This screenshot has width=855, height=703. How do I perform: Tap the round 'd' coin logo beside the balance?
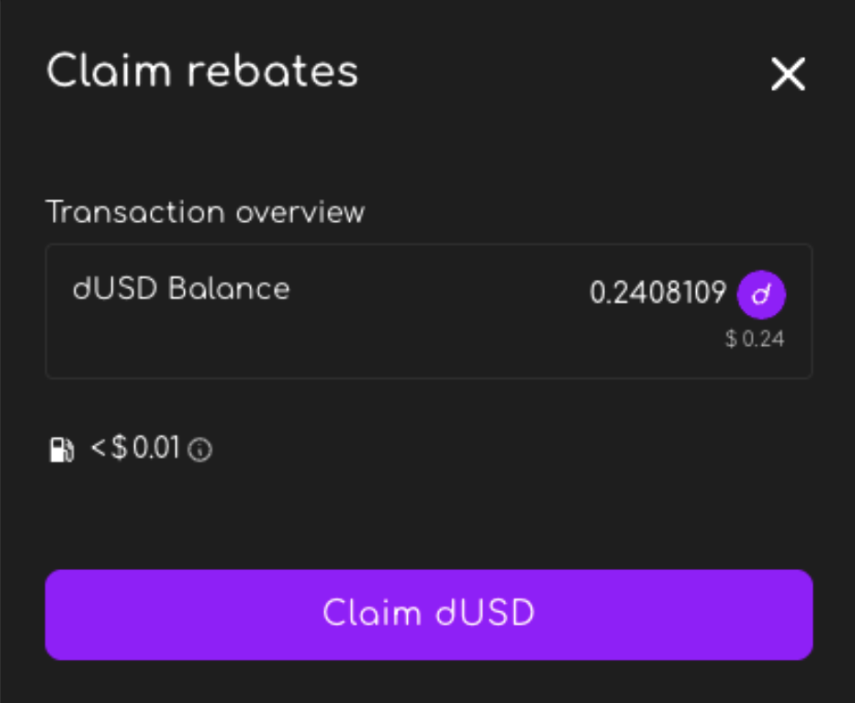(761, 294)
